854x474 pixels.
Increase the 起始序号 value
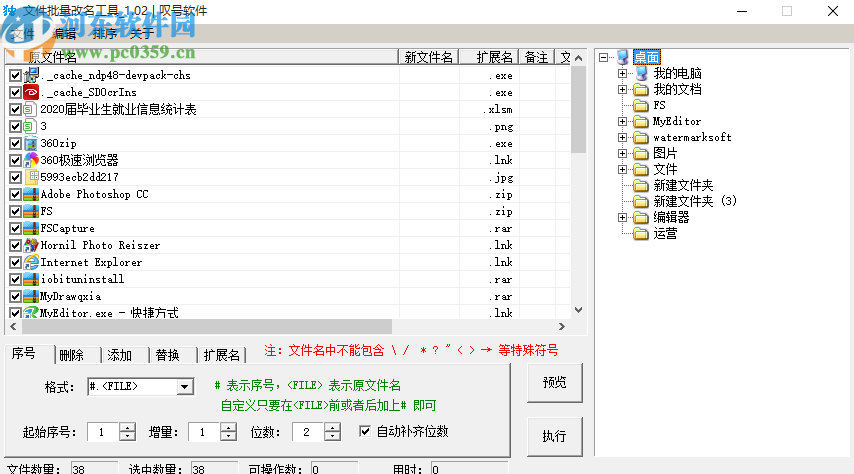tap(127, 428)
